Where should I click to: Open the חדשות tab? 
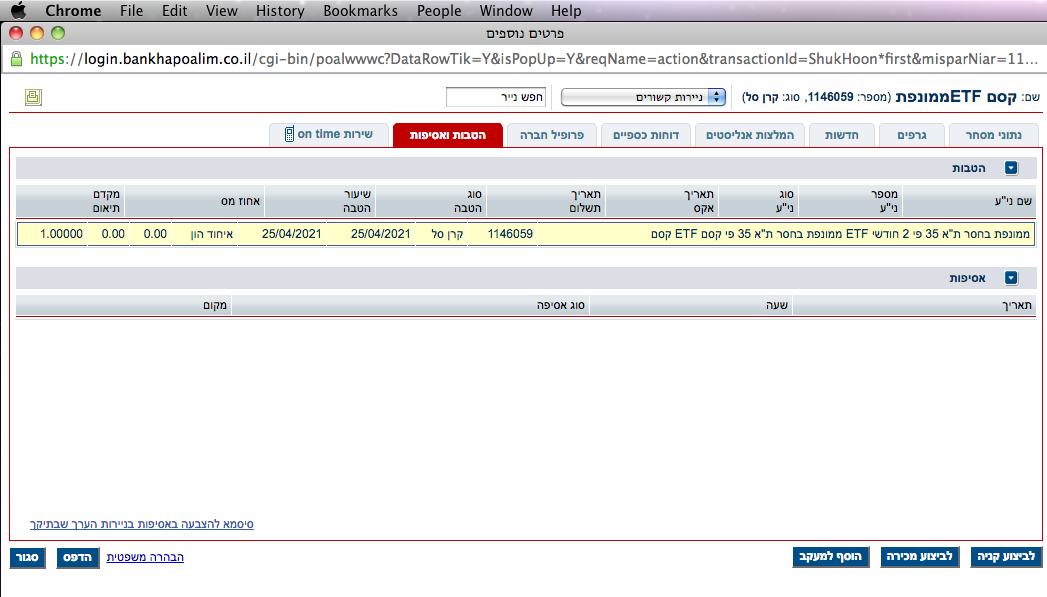[841, 135]
